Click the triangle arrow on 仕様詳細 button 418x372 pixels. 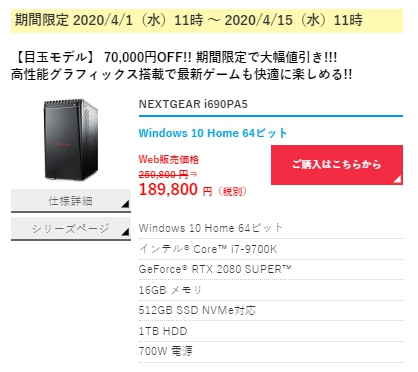(x=125, y=204)
